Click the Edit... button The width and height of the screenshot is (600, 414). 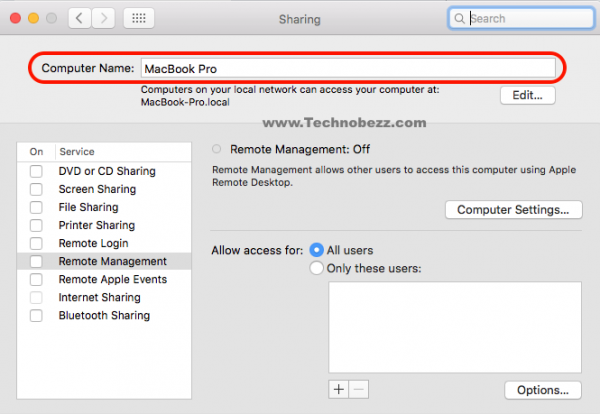[x=528, y=95]
